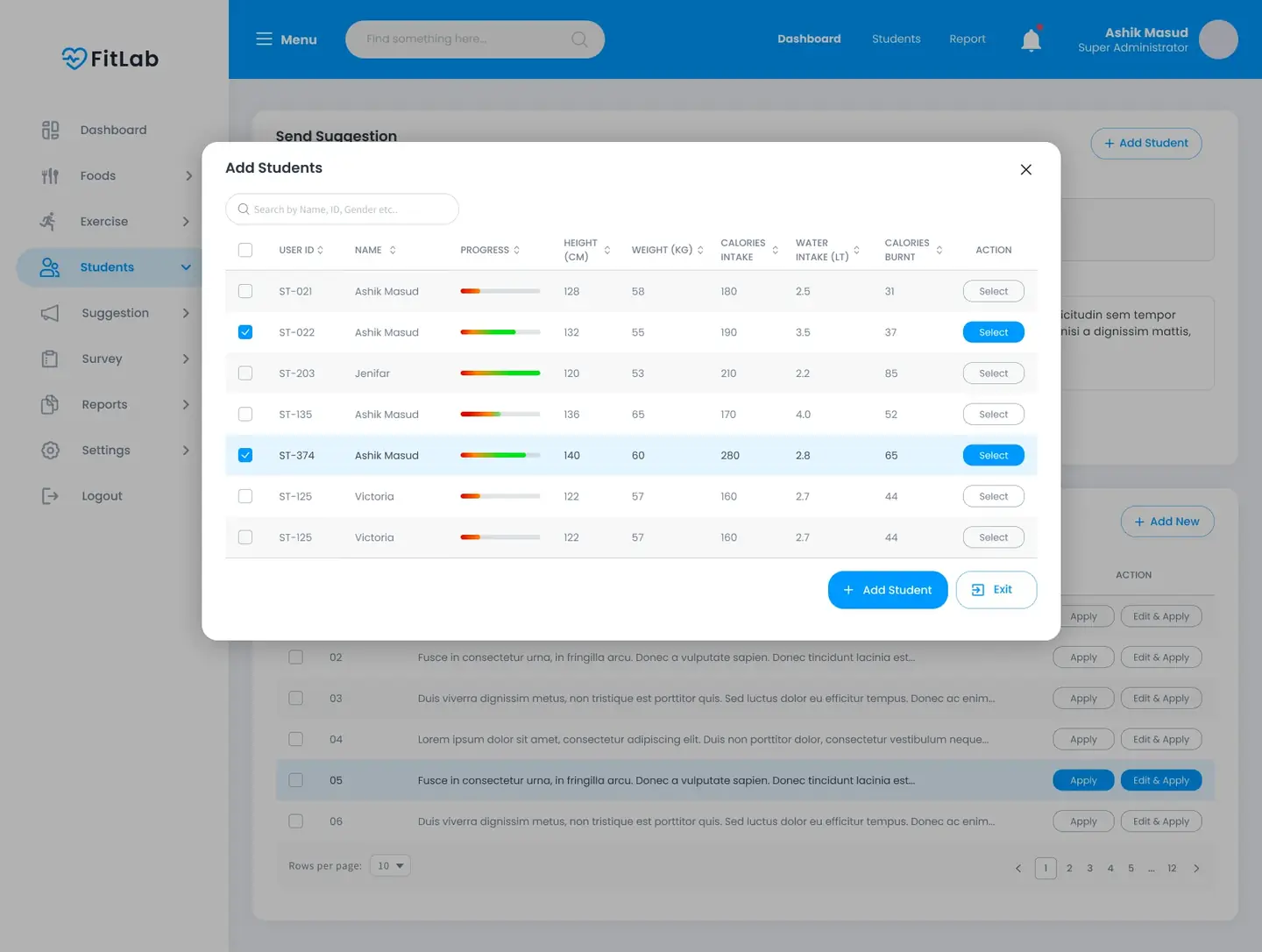
Task: Uncheck the ST-374 row checkbox
Action: [x=245, y=455]
